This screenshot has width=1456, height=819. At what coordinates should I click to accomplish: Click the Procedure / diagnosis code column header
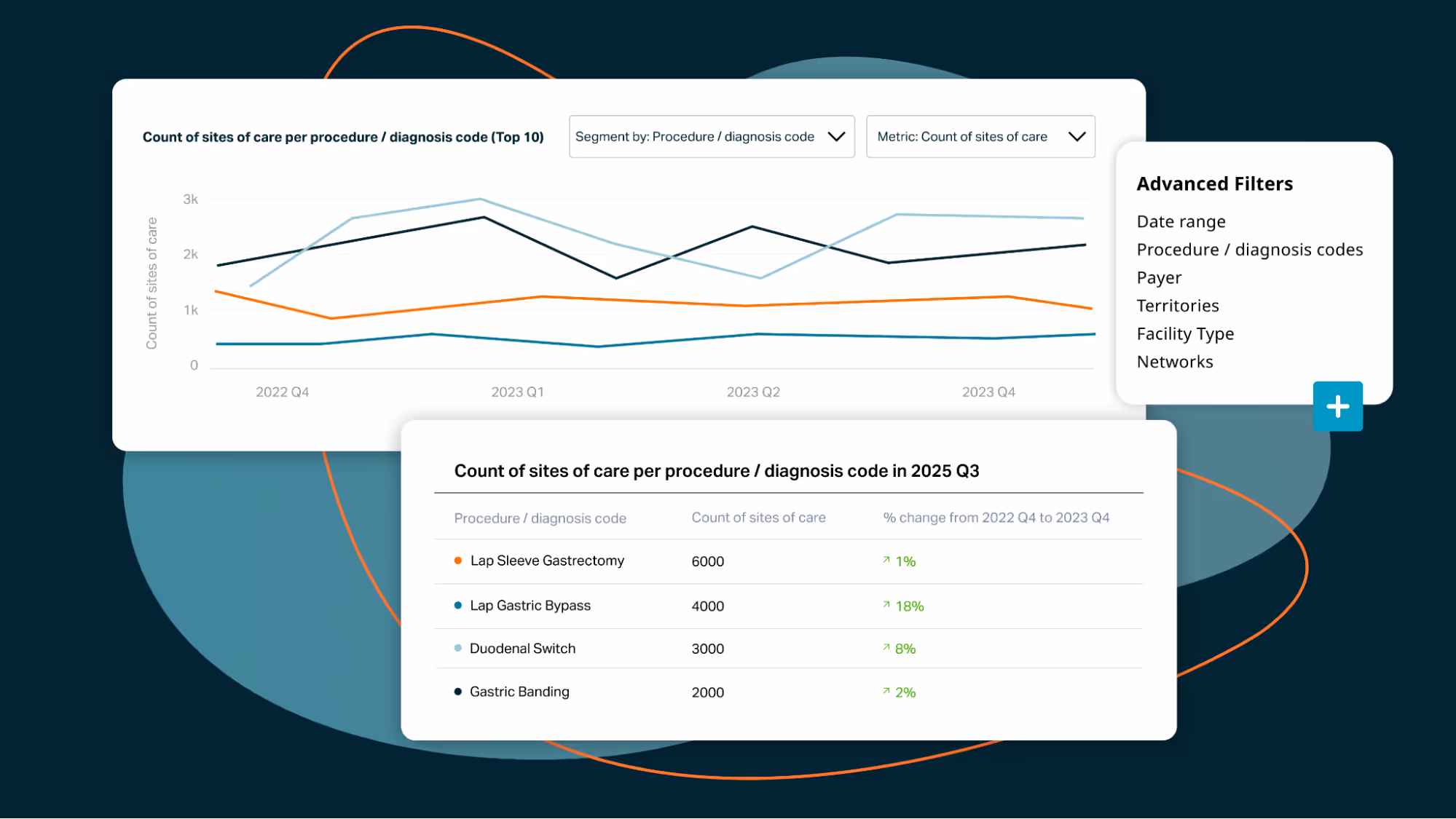[x=540, y=518]
